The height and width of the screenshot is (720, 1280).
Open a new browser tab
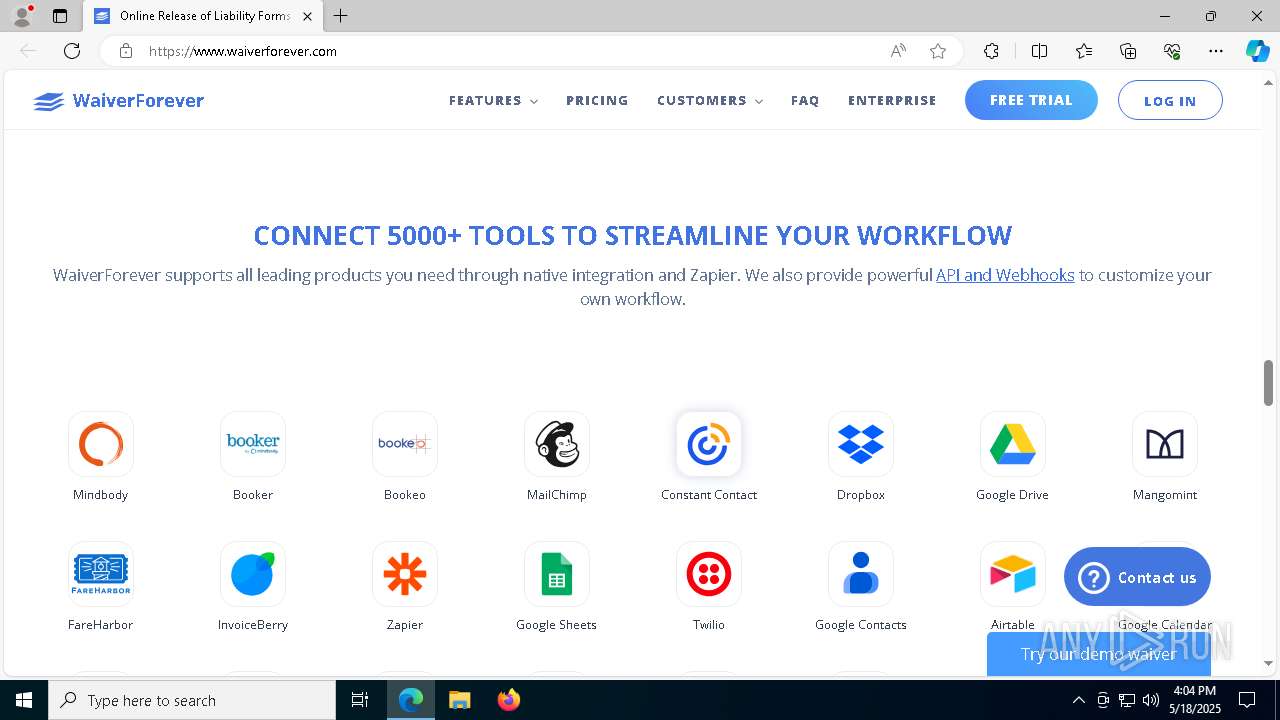click(x=341, y=16)
